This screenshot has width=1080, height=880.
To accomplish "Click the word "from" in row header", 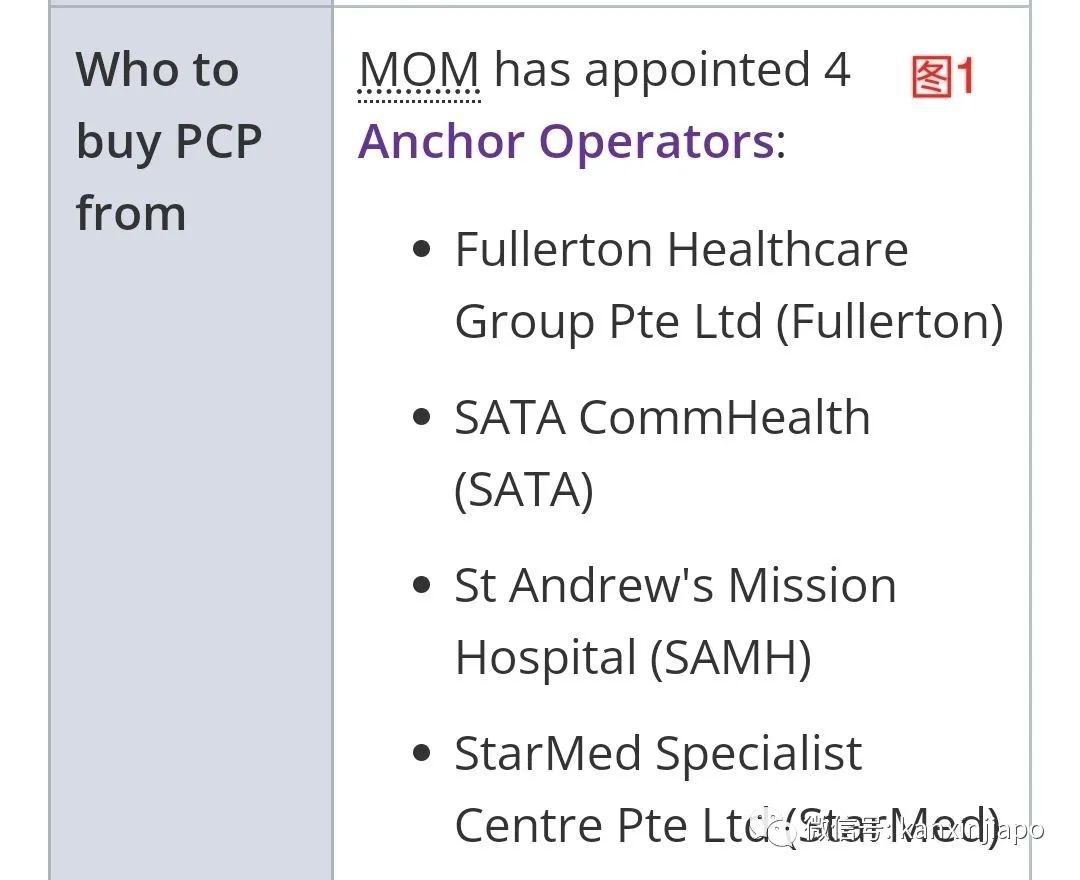I will [131, 214].
